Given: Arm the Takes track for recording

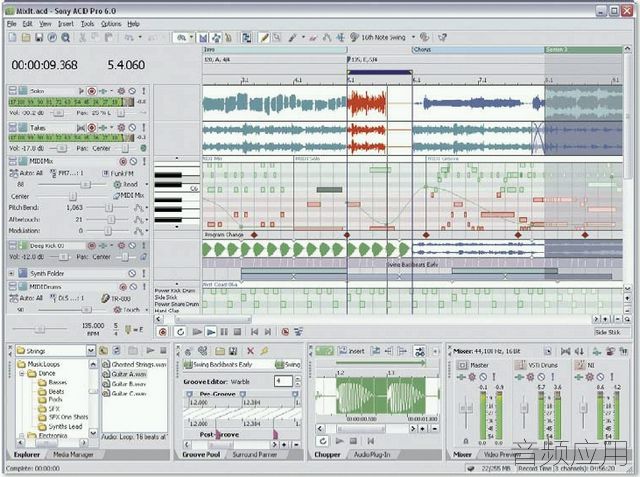Looking at the screenshot, I should pos(92,128).
